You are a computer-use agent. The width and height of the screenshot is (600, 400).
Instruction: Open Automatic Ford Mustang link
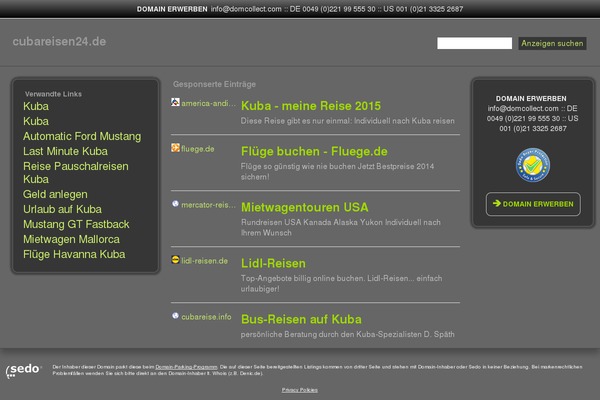(x=82, y=137)
